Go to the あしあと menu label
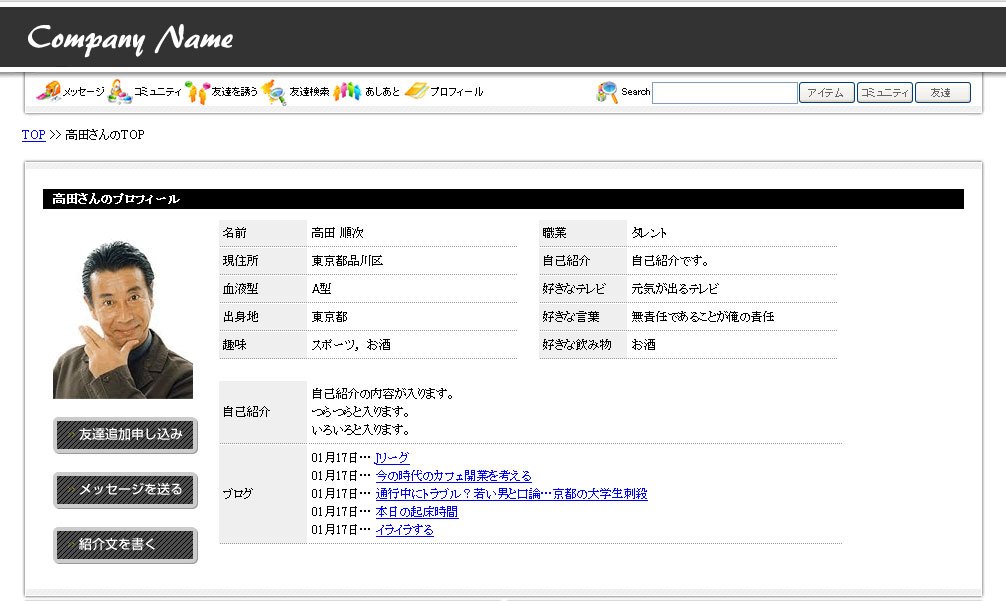The height and width of the screenshot is (601, 1006). 382,92
